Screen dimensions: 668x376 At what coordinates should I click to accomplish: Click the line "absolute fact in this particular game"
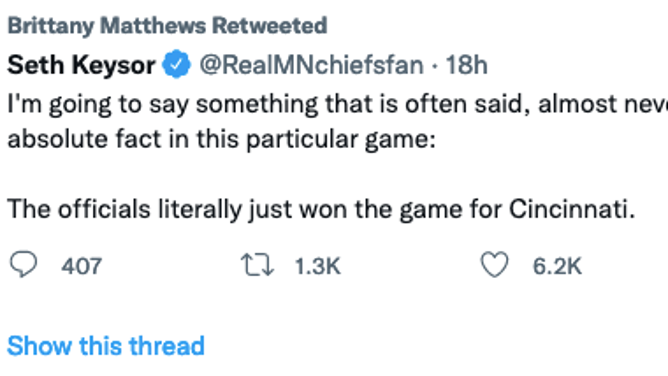pyautogui.click(x=222, y=139)
